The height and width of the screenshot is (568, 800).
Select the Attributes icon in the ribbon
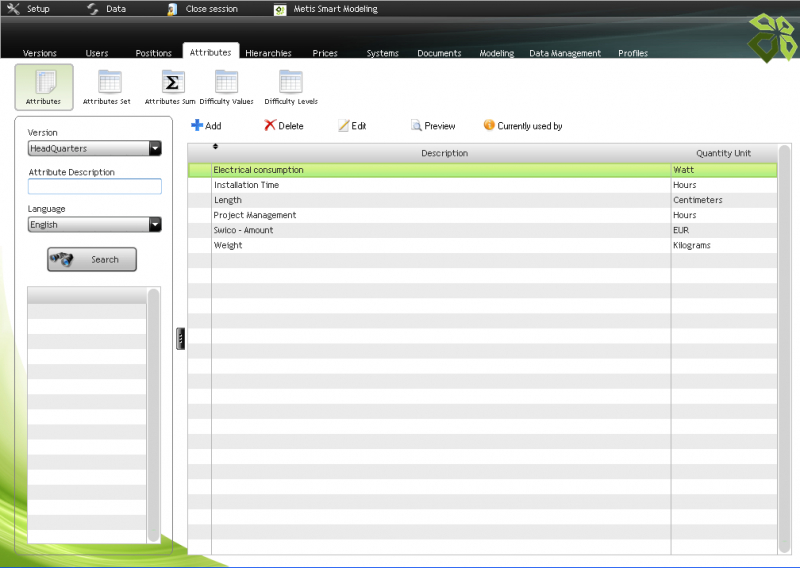pos(44,83)
